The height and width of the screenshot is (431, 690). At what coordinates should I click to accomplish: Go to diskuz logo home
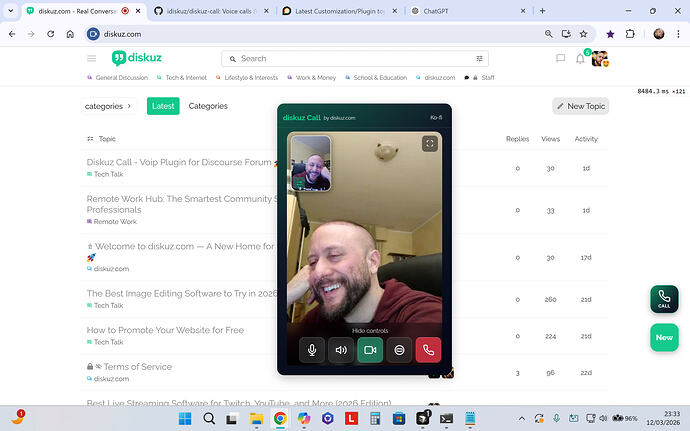137,58
